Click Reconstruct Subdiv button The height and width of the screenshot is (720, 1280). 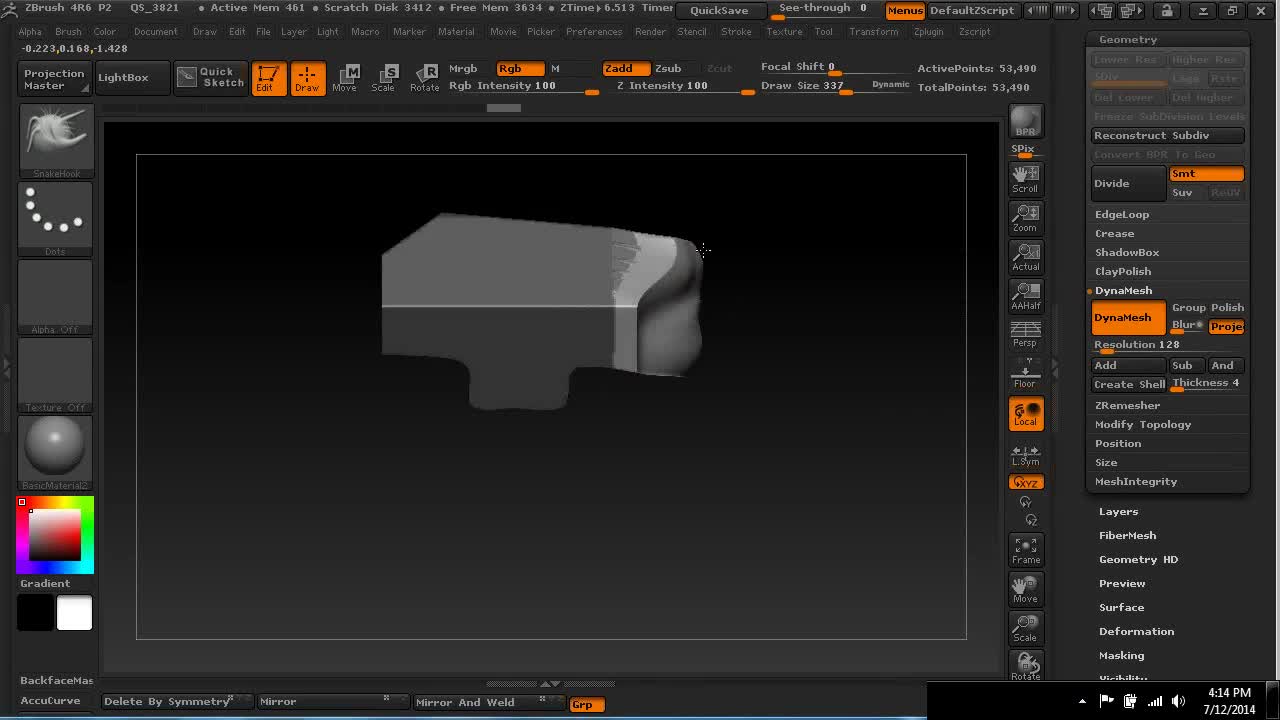[x=1167, y=136]
